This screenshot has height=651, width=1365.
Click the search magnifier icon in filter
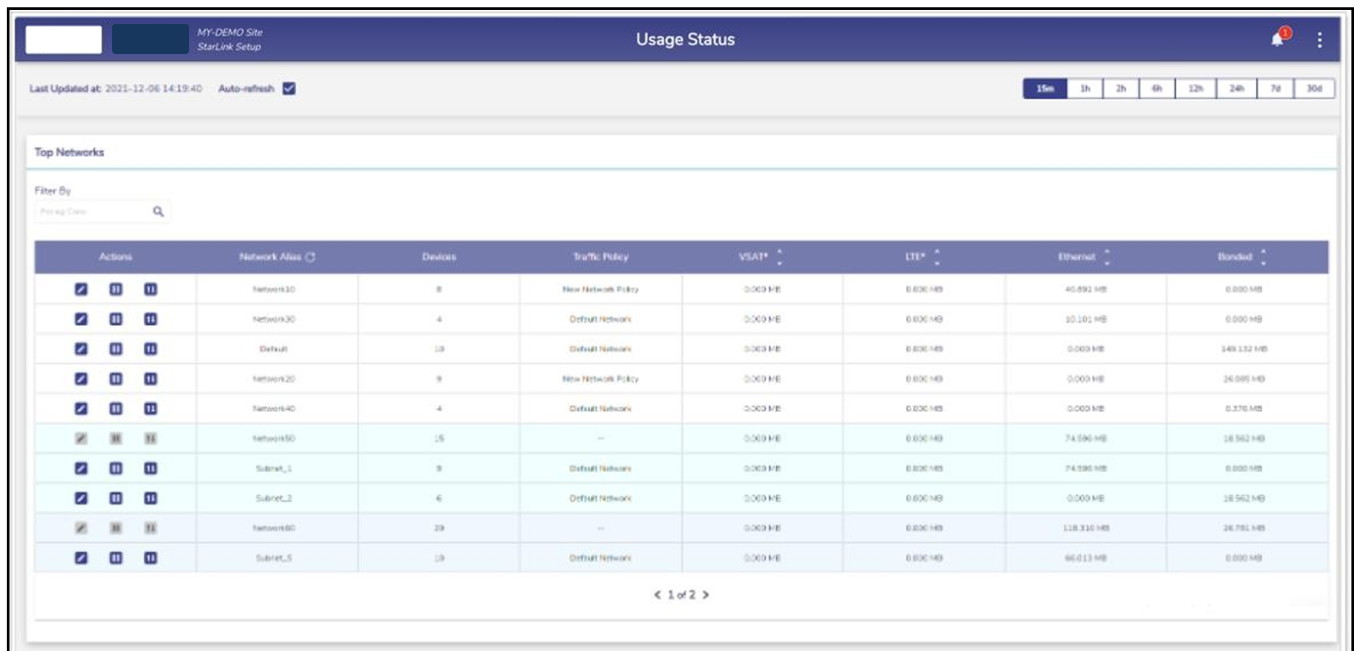point(158,212)
